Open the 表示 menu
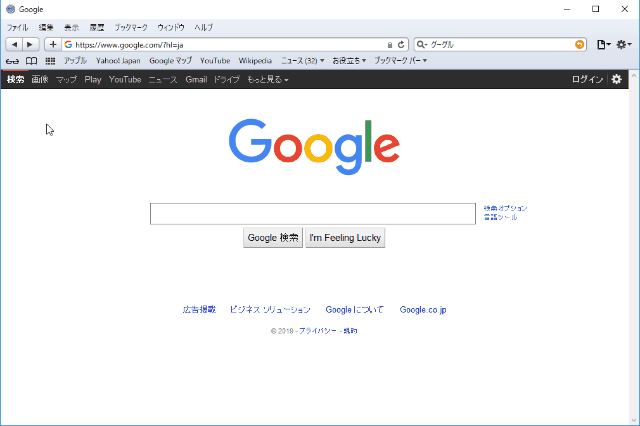The width and height of the screenshot is (640, 426). [71, 27]
